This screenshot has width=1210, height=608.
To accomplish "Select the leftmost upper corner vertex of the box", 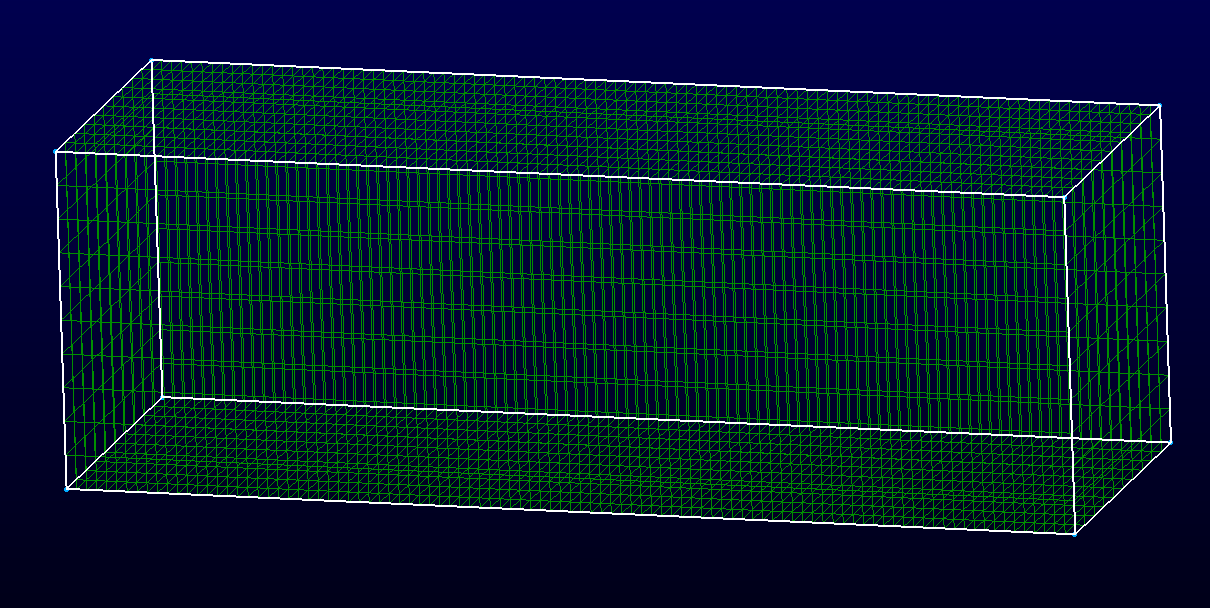I will point(55,151).
